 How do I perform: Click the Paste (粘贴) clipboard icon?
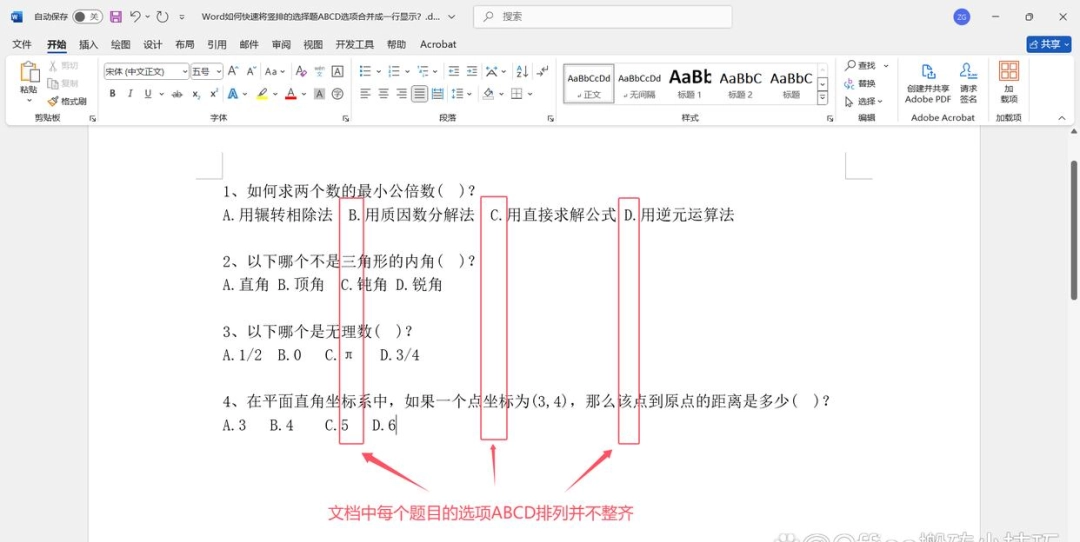click(x=29, y=72)
